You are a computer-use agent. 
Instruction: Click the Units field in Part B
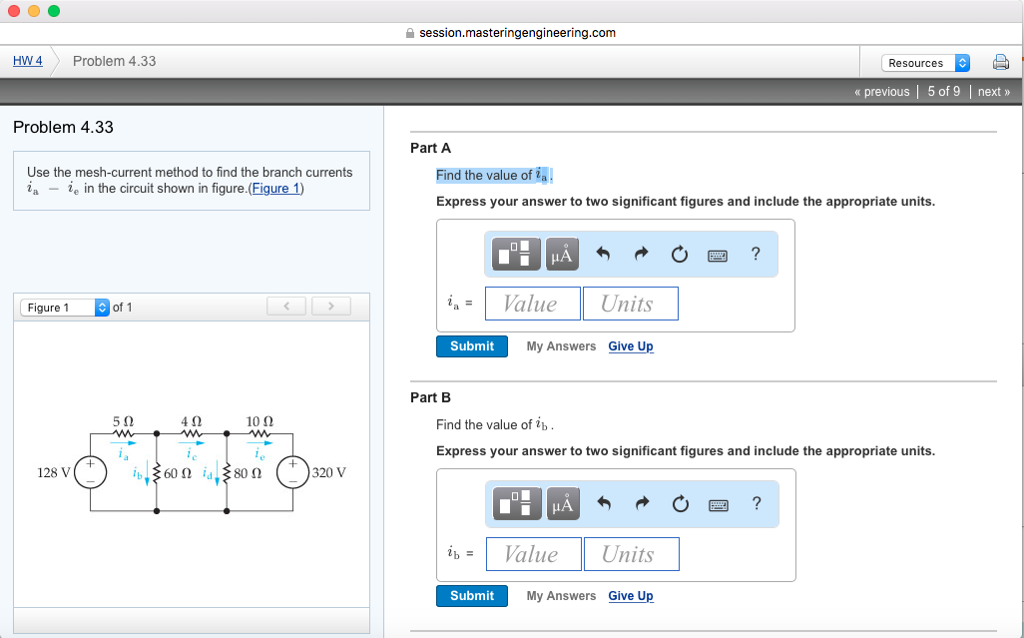(x=631, y=552)
